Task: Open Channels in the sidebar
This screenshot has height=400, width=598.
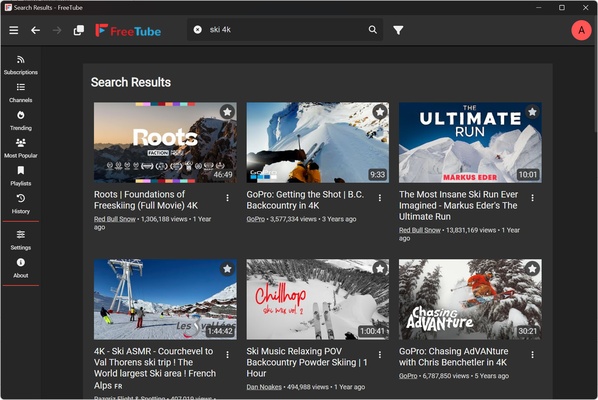Action: pos(21,93)
